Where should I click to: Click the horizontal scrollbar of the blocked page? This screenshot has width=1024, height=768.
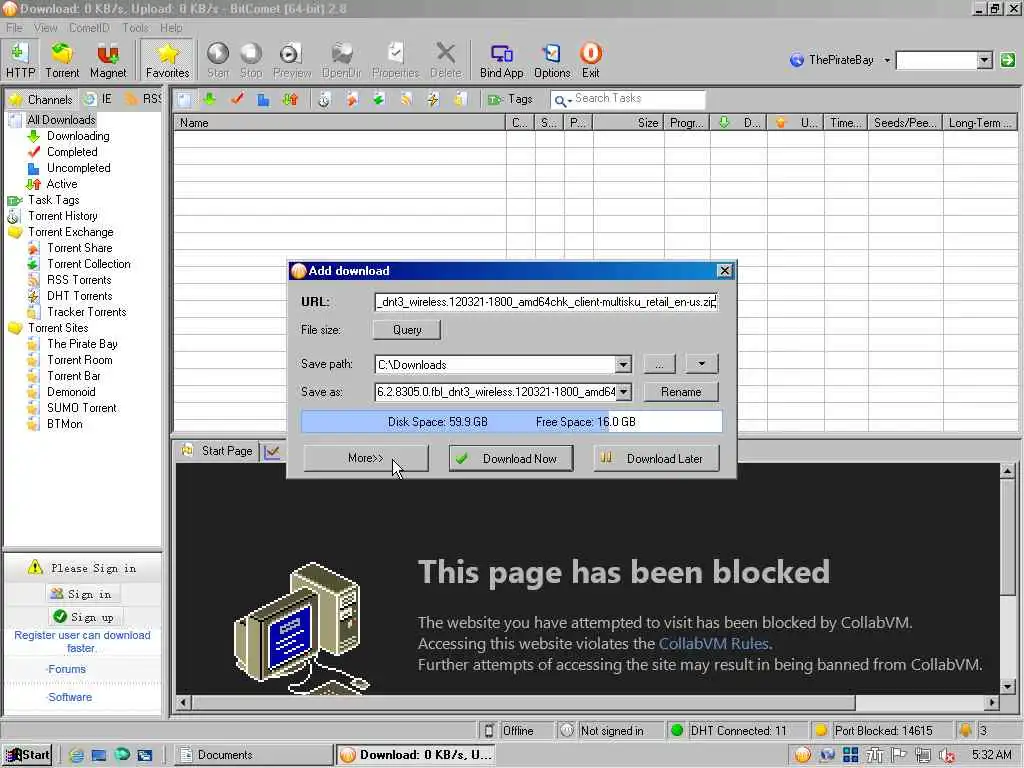(x=523, y=703)
